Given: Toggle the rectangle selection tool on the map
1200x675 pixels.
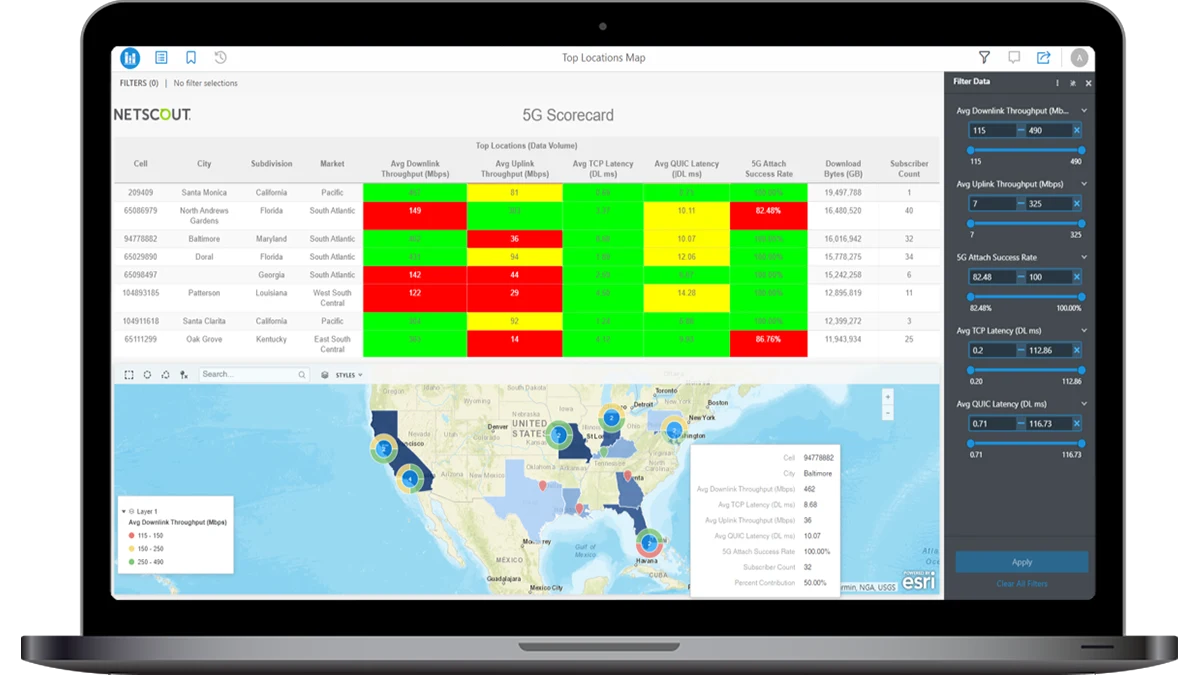Looking at the screenshot, I should click(x=129, y=375).
